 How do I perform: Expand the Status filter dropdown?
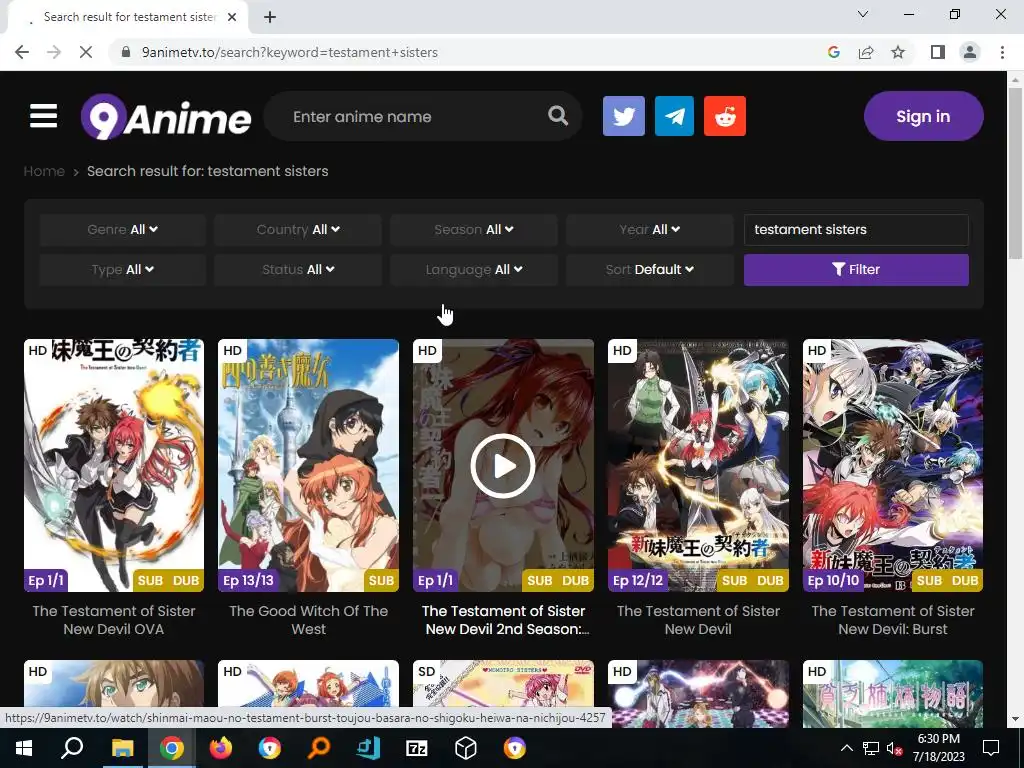pos(298,269)
